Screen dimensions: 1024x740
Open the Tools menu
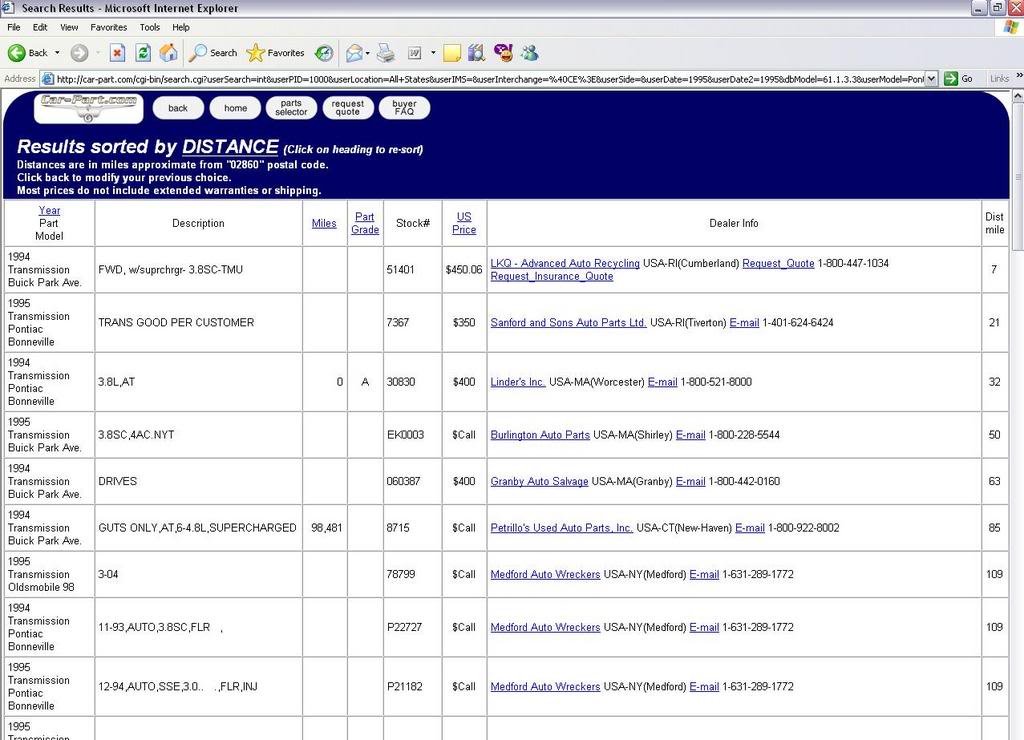click(x=150, y=27)
